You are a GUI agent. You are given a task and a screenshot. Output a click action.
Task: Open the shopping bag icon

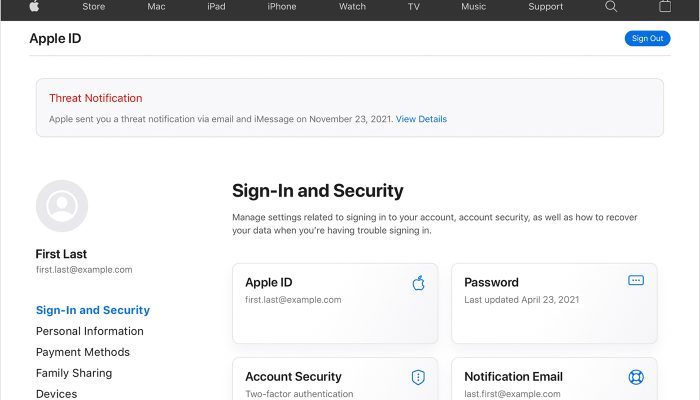click(665, 7)
